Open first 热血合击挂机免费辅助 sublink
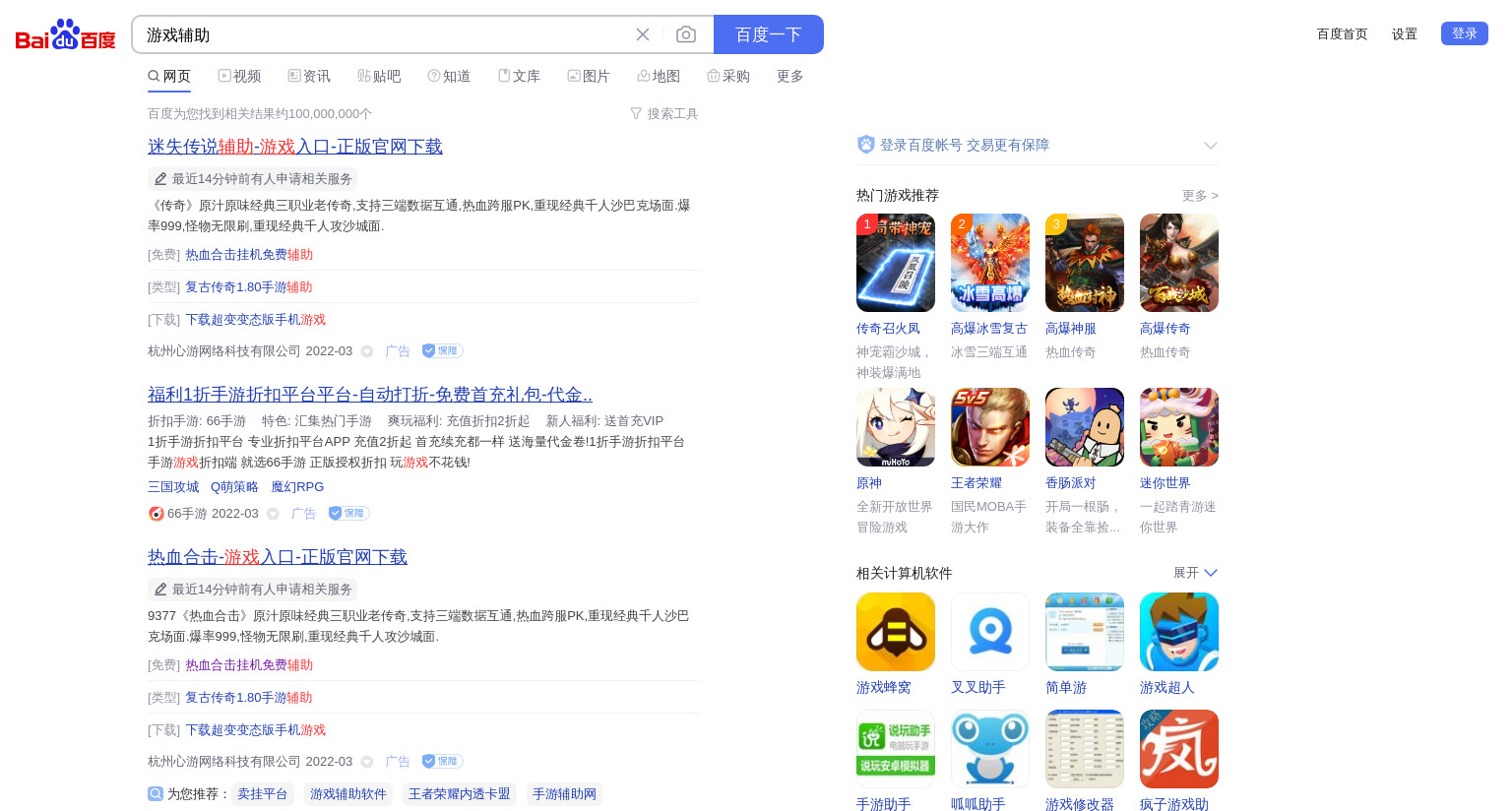Viewport: 1512px width, 811px height. coord(249,255)
